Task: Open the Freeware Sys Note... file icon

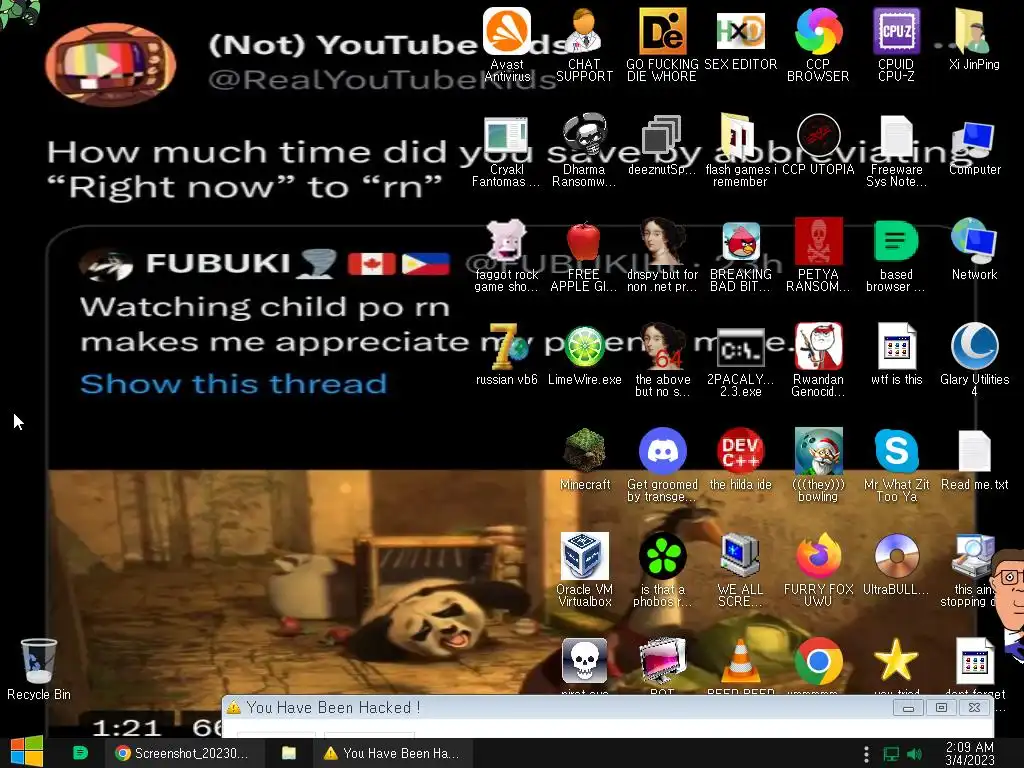Action: click(896, 151)
